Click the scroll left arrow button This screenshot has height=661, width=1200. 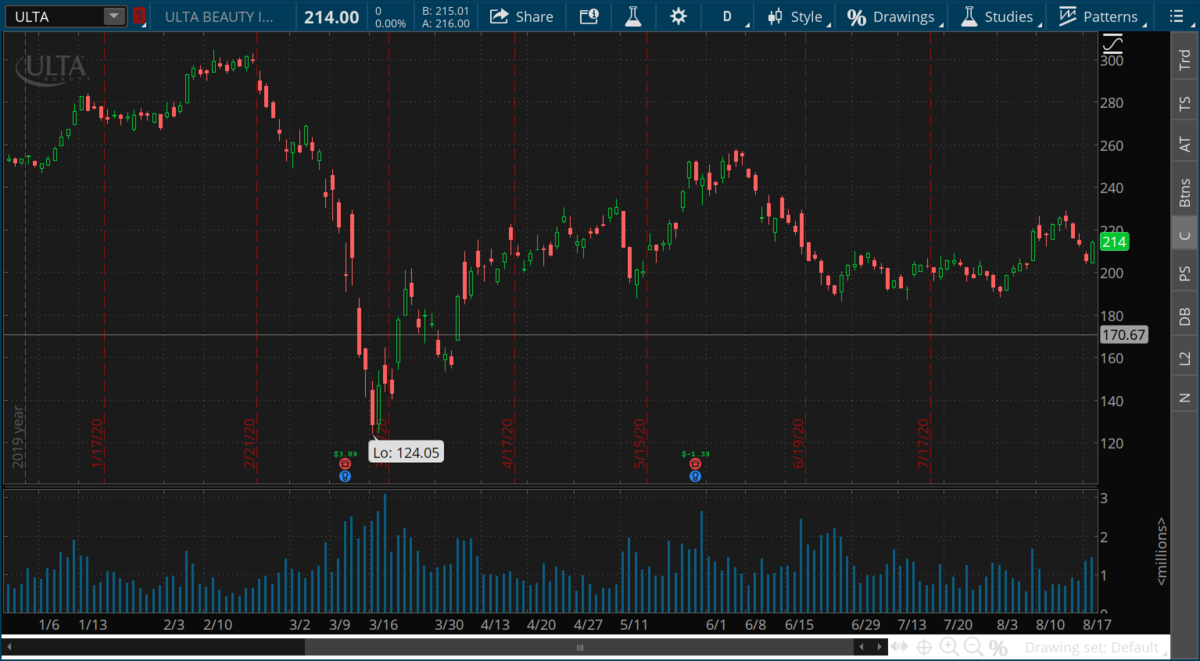9,647
